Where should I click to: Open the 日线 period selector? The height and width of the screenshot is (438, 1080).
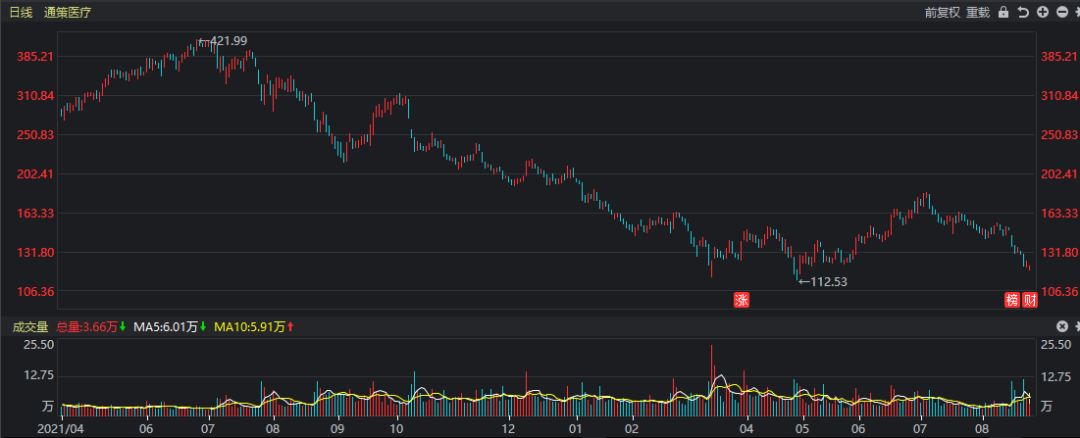21,12
